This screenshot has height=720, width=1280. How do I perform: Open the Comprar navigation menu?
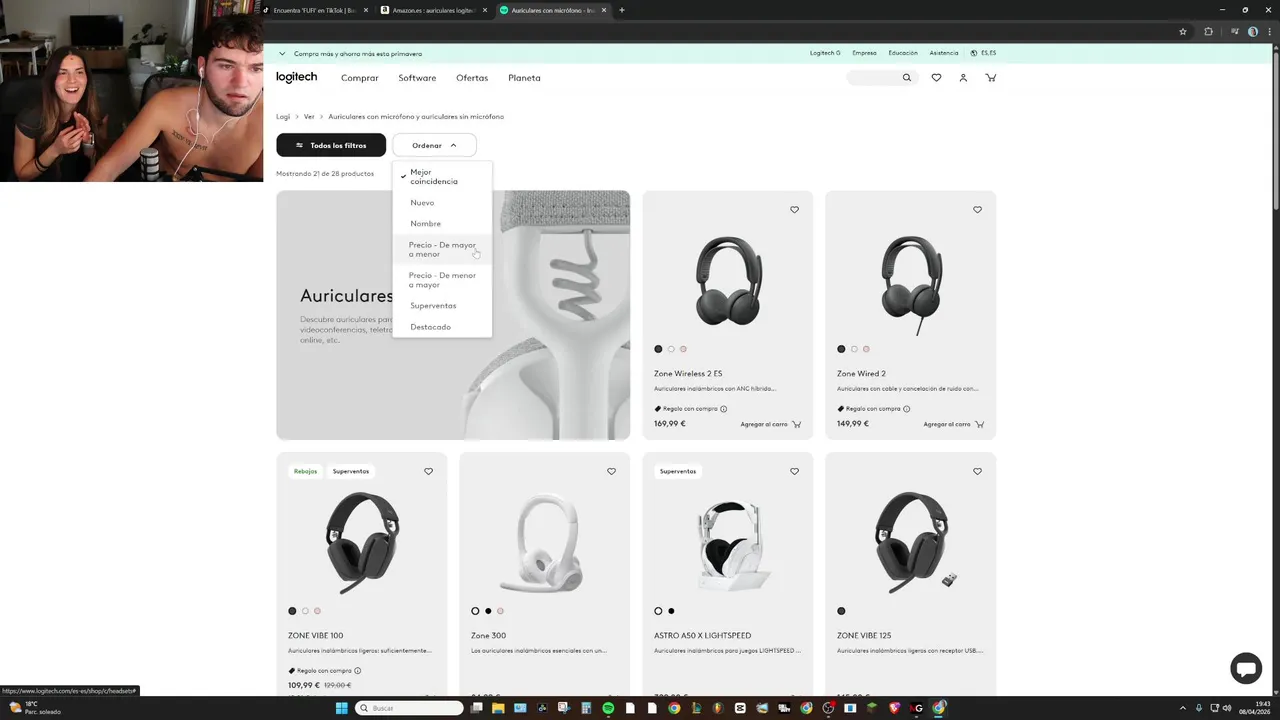pyautogui.click(x=360, y=78)
